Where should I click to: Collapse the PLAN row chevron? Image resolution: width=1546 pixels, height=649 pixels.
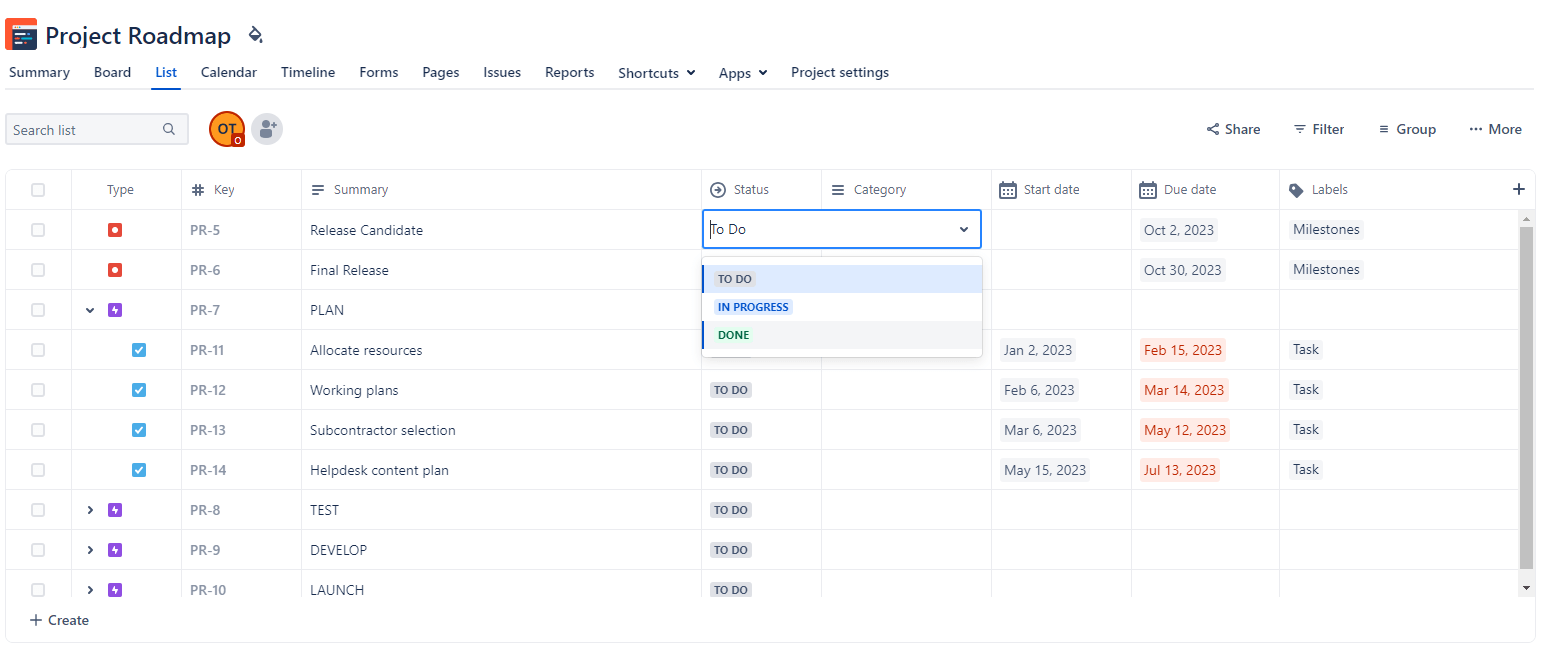90,310
